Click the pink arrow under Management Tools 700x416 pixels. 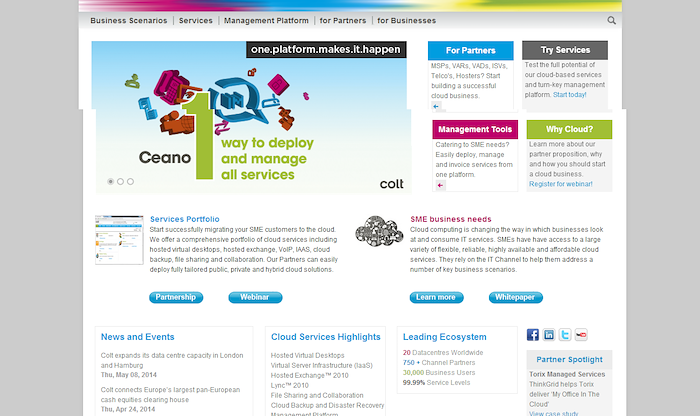tap(440, 185)
